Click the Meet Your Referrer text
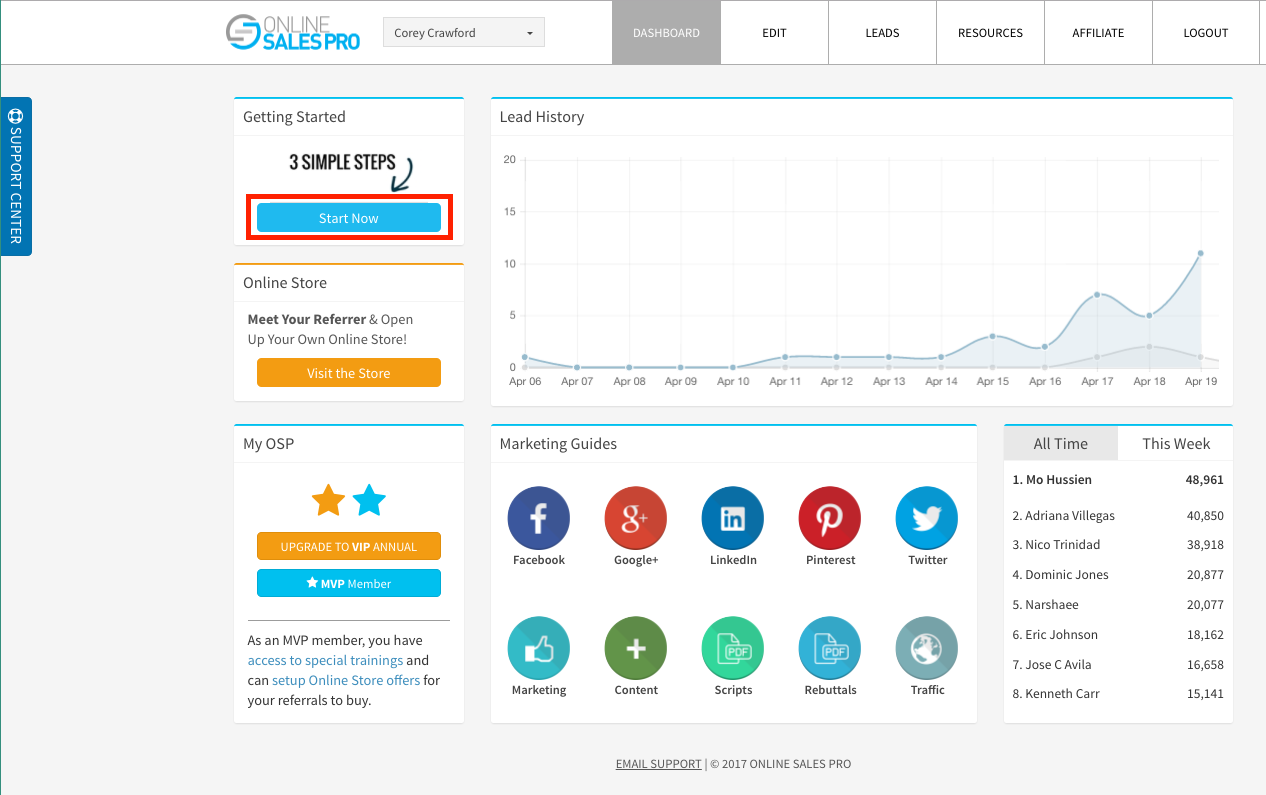 pyautogui.click(x=306, y=320)
